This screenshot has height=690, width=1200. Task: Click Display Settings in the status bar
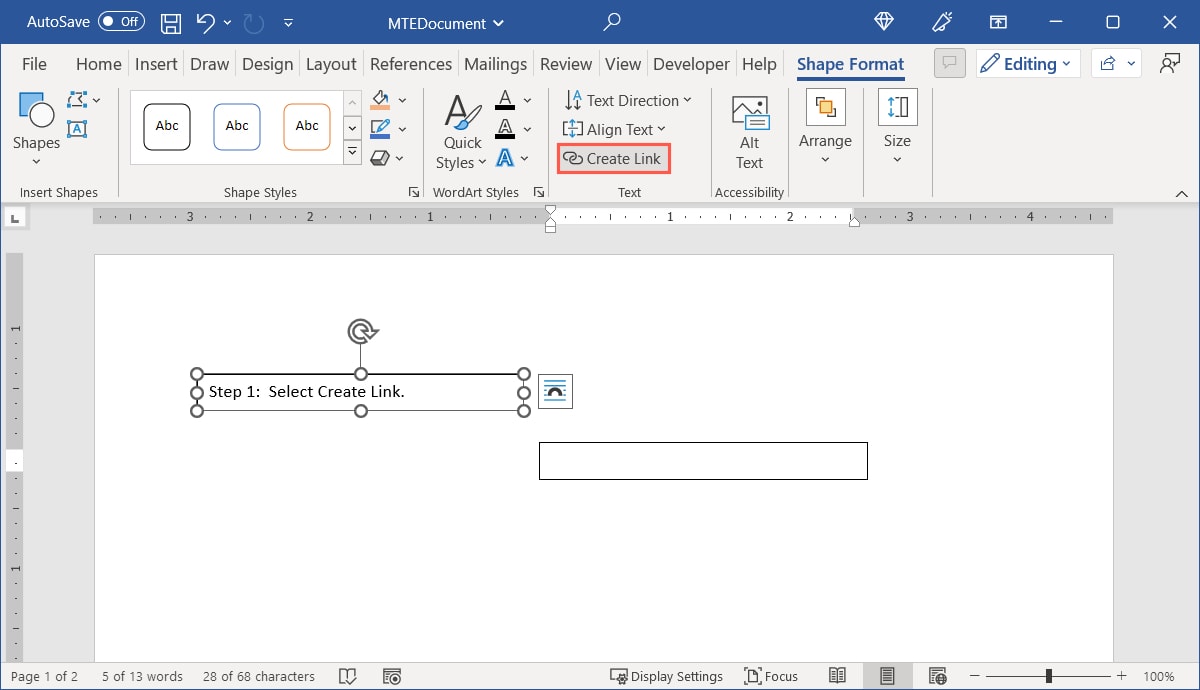pyautogui.click(x=667, y=676)
